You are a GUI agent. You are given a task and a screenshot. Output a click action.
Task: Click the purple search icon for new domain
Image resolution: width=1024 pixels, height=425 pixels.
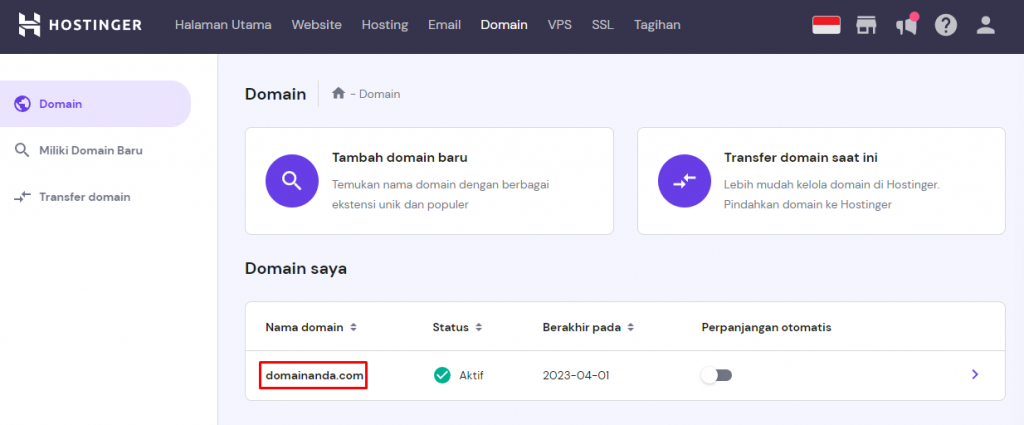tap(291, 181)
